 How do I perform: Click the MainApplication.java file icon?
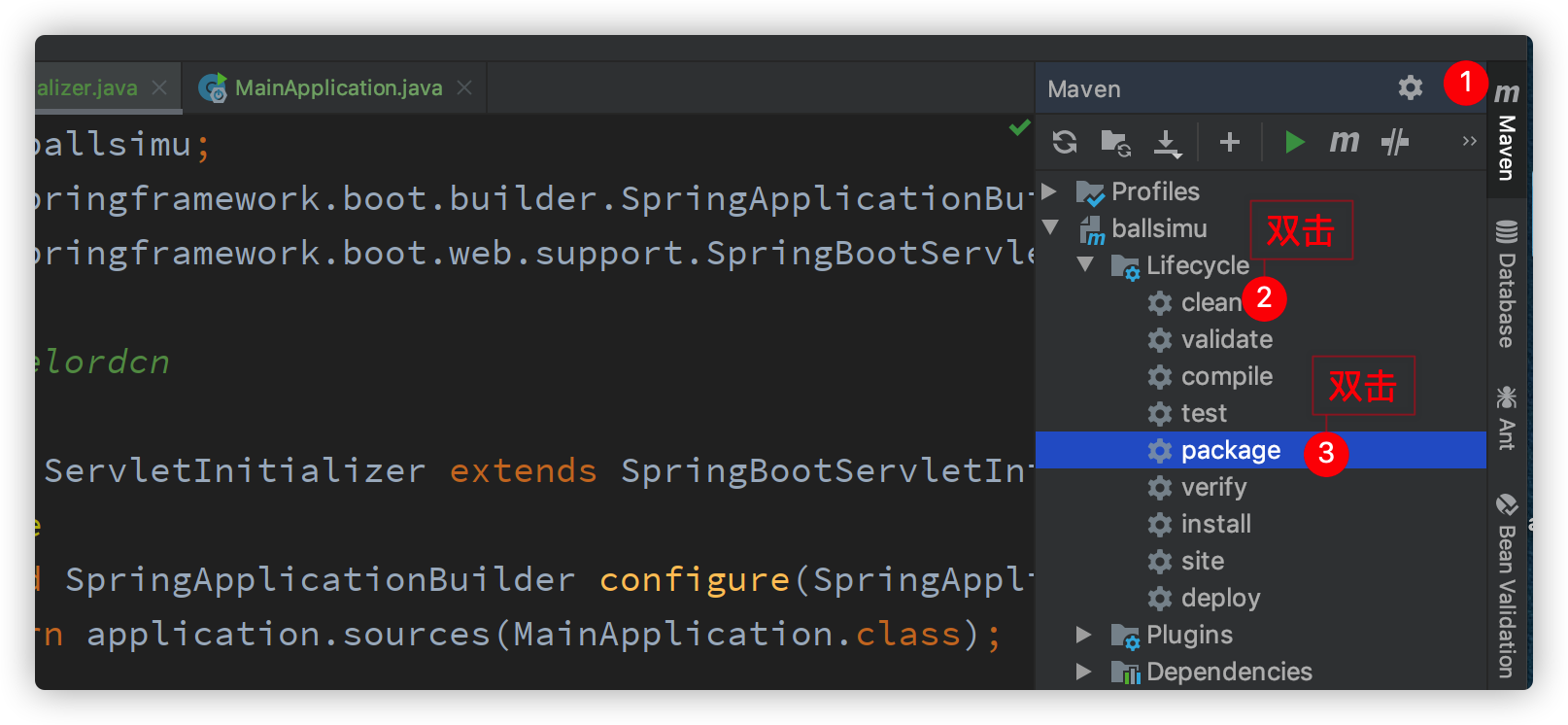coord(213,87)
